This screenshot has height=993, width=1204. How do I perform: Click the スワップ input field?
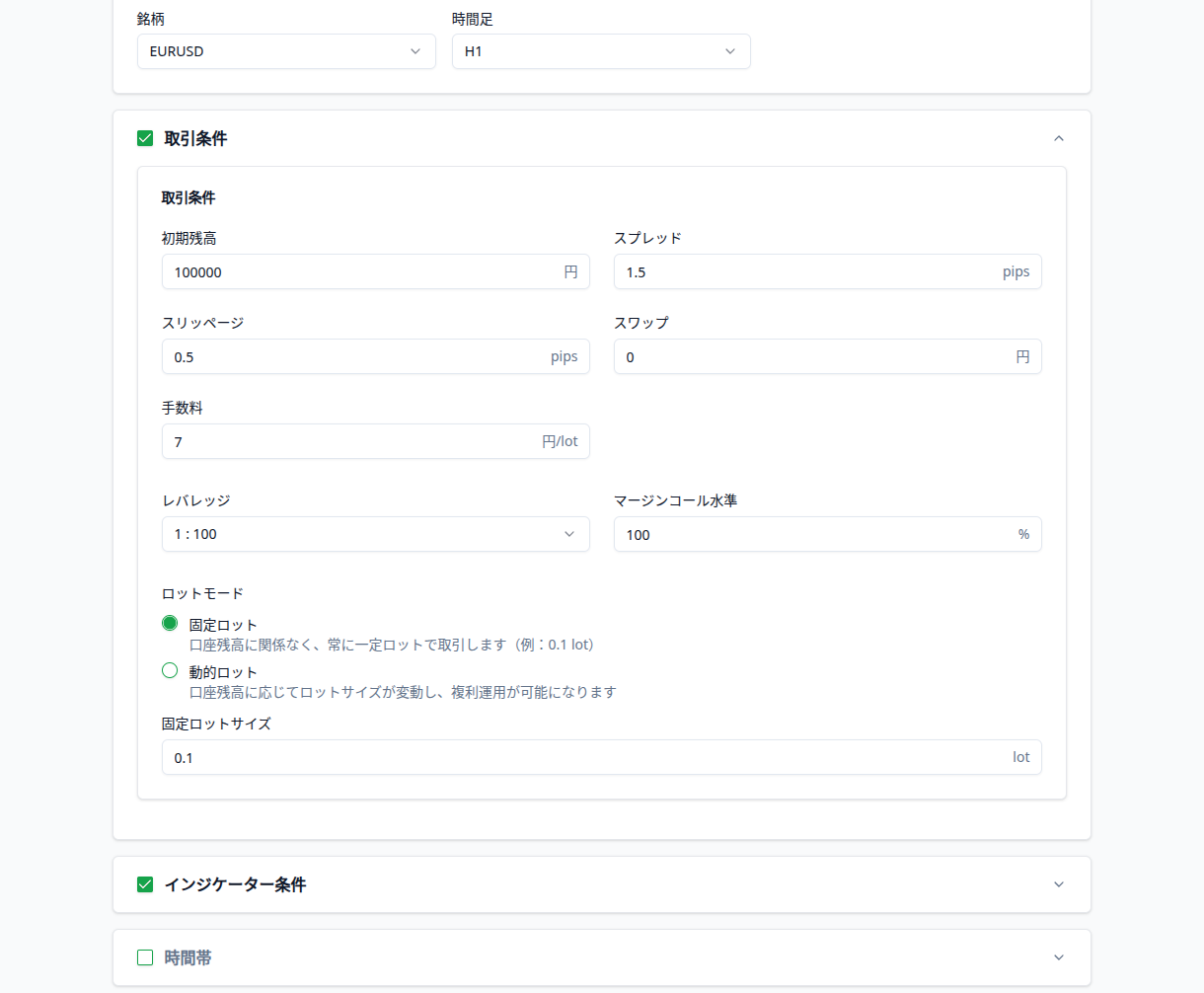809,357
